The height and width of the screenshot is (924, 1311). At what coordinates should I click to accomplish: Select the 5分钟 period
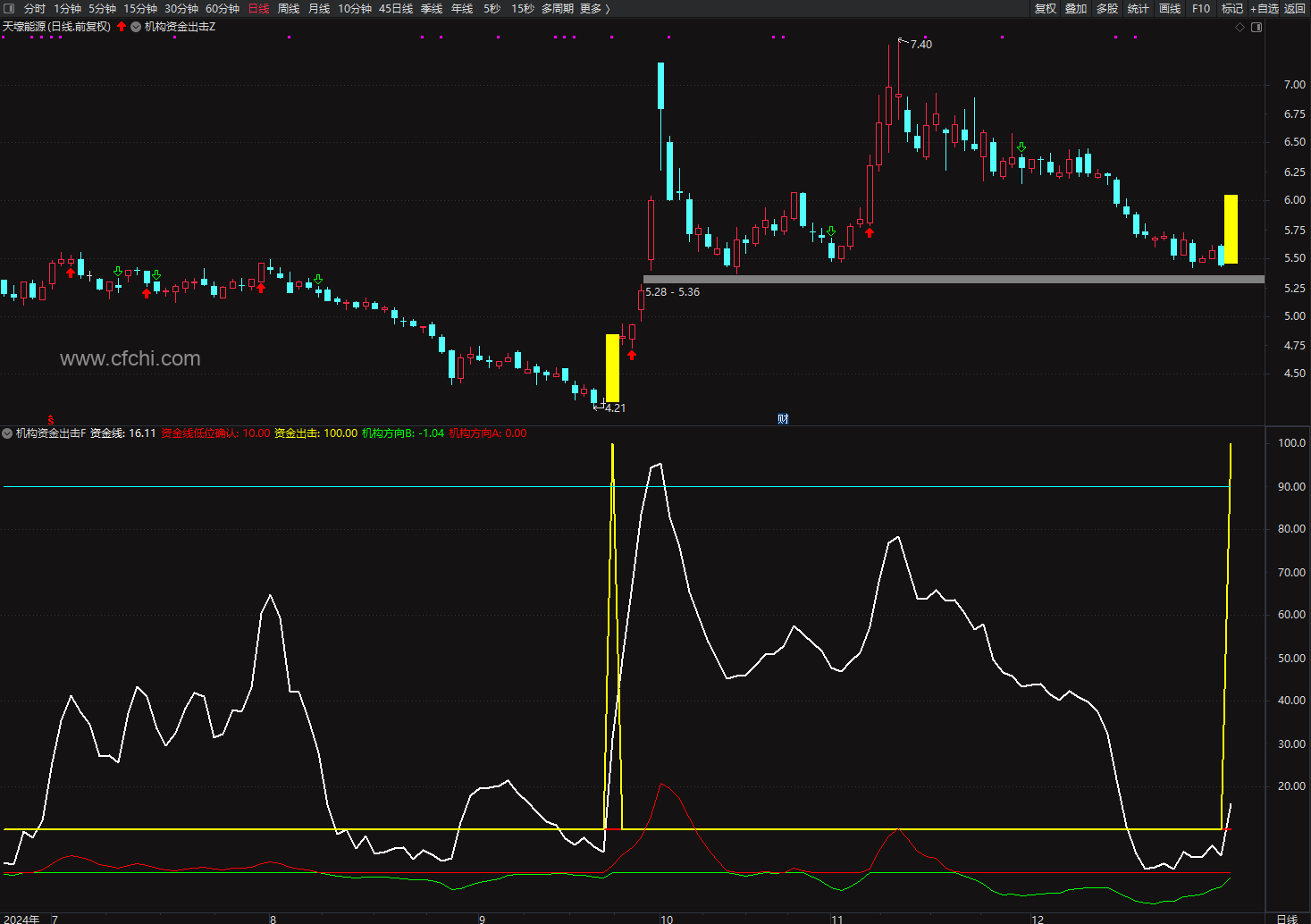click(103, 8)
